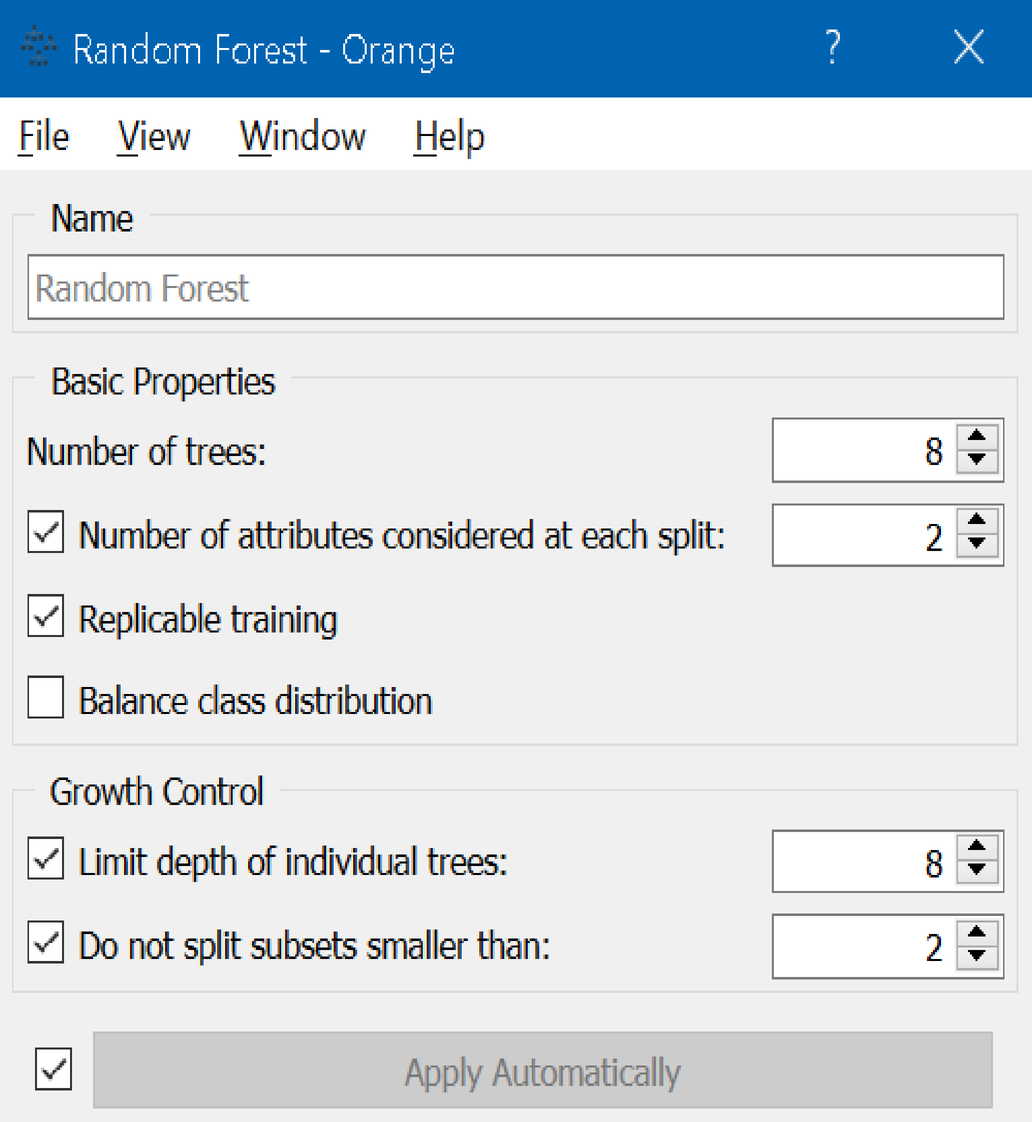Increase minimum subset size for splitting

point(977,933)
